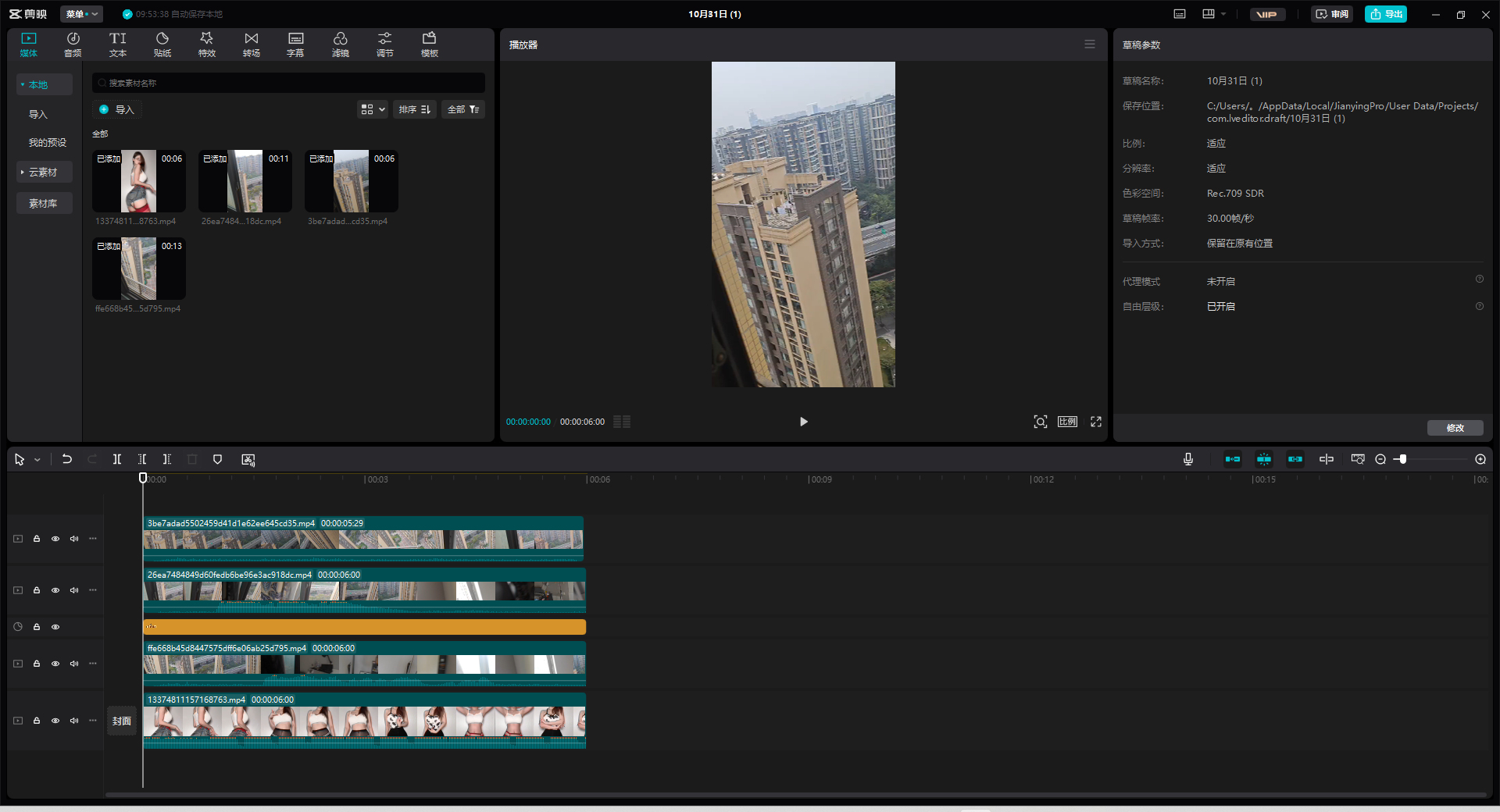Expand the selection tool chevron
Viewport: 1500px width, 812px height.
click(37, 460)
